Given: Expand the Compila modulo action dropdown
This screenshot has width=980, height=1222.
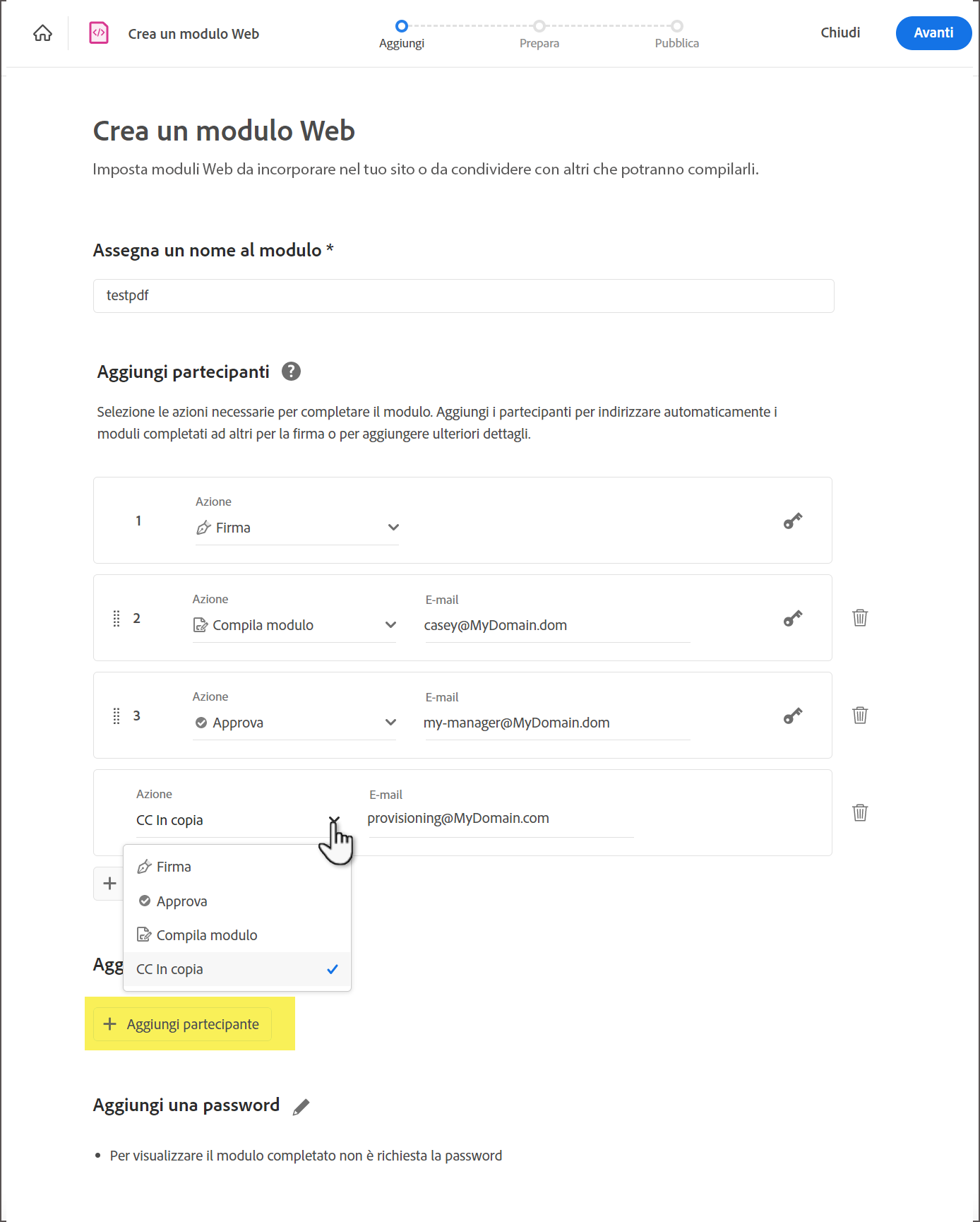Looking at the screenshot, I should click(294, 625).
